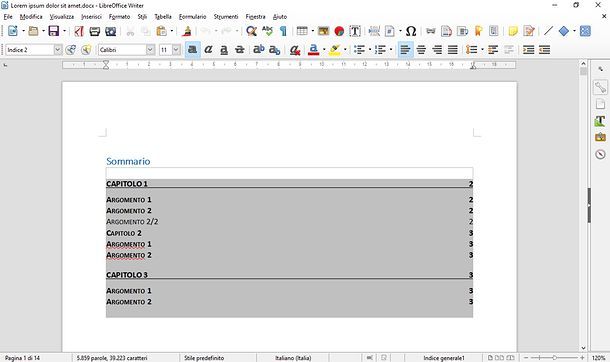Insert a chart using pie icon

339,31
